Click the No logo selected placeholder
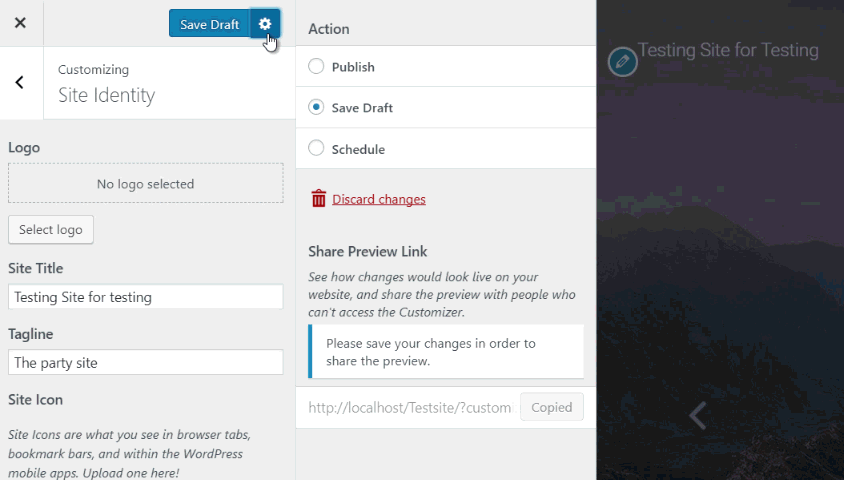Screen dimensions: 844x480 tap(146, 183)
